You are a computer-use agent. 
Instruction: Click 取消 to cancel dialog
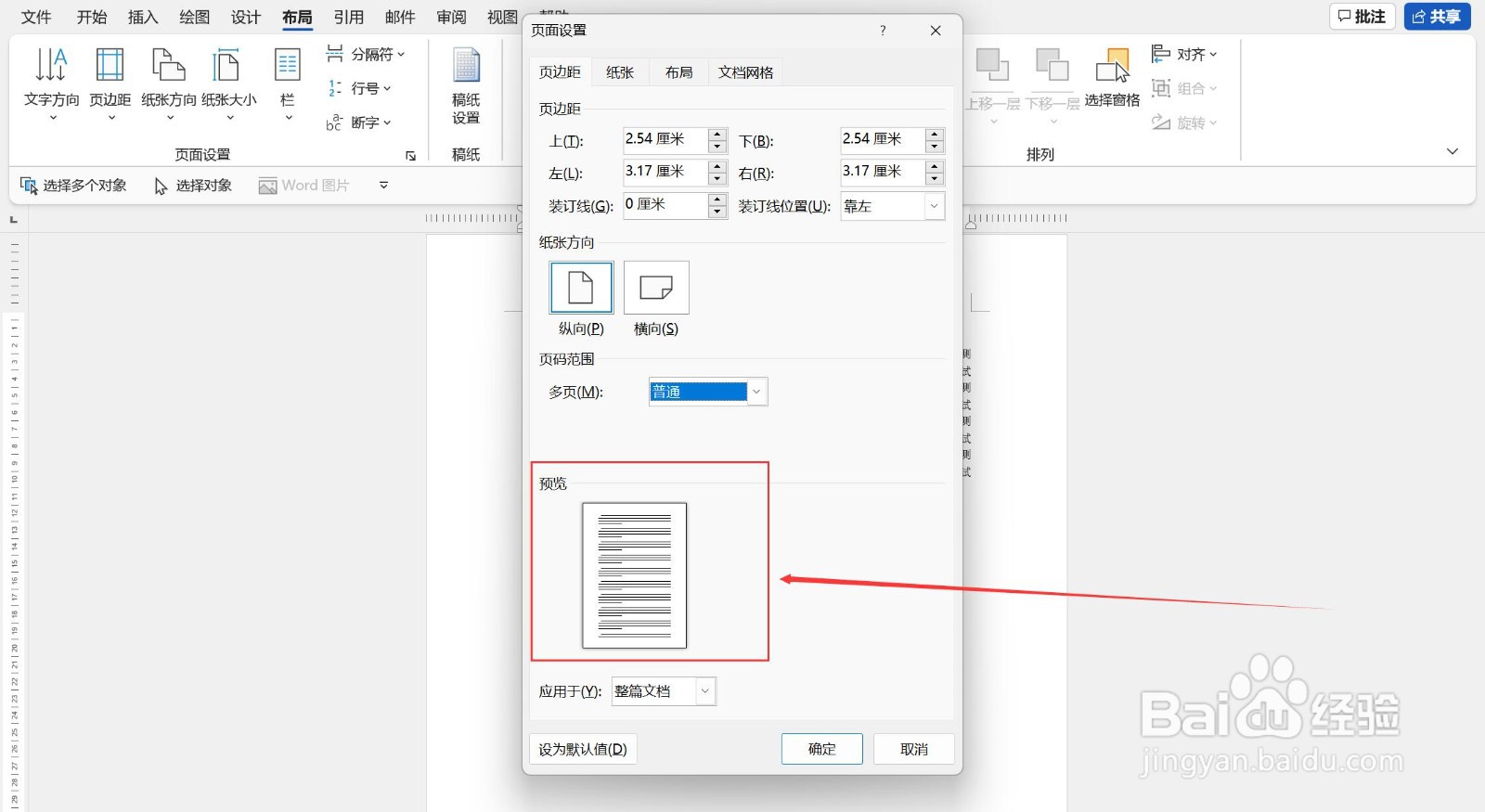tap(914, 749)
